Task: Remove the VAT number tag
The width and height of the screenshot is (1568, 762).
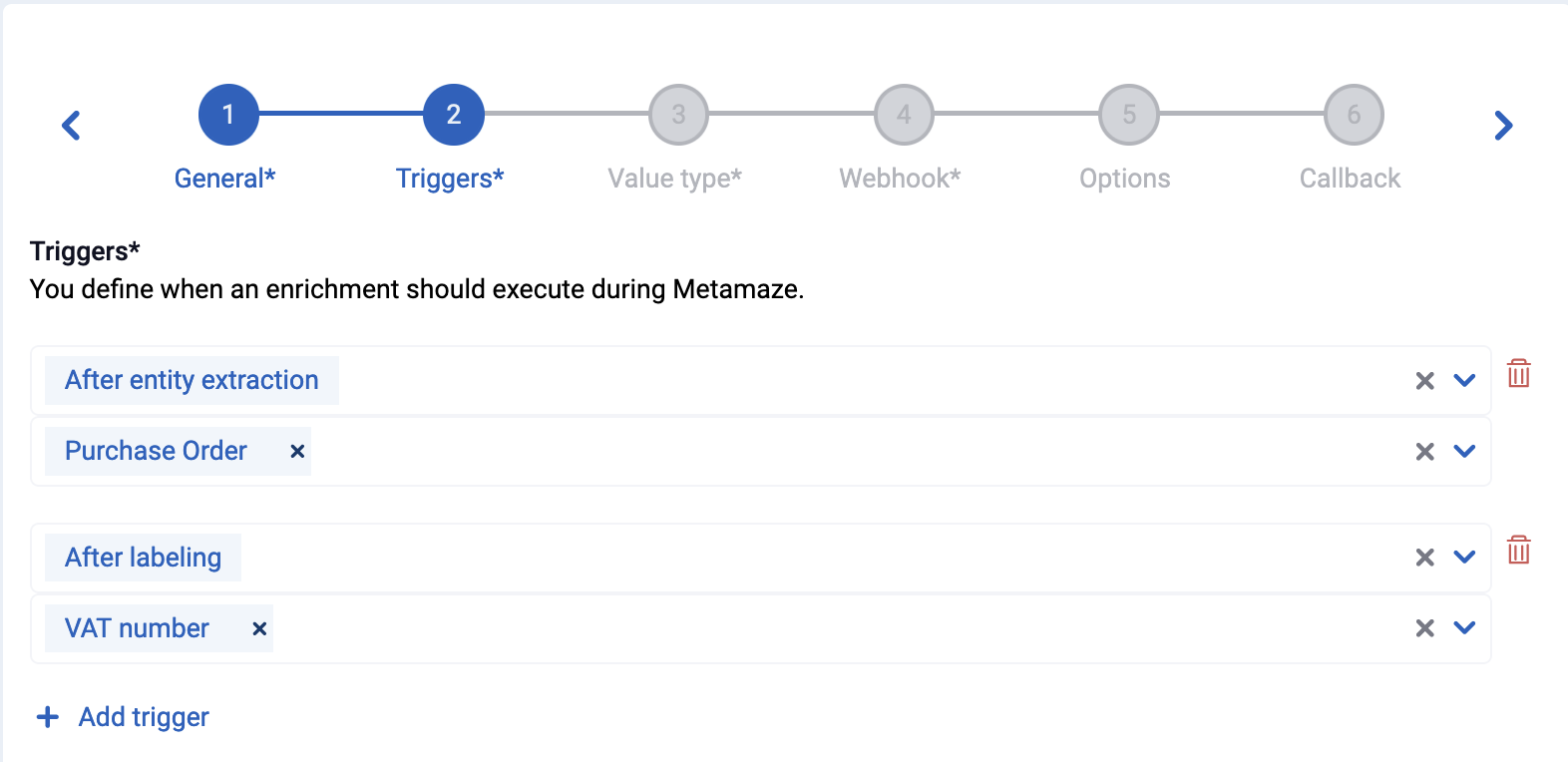Action: pyautogui.click(x=259, y=628)
